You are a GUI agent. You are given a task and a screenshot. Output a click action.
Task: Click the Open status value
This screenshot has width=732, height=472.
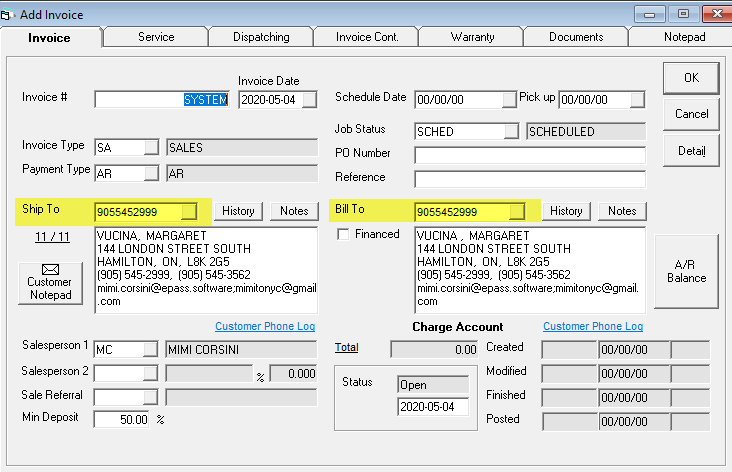(433, 385)
